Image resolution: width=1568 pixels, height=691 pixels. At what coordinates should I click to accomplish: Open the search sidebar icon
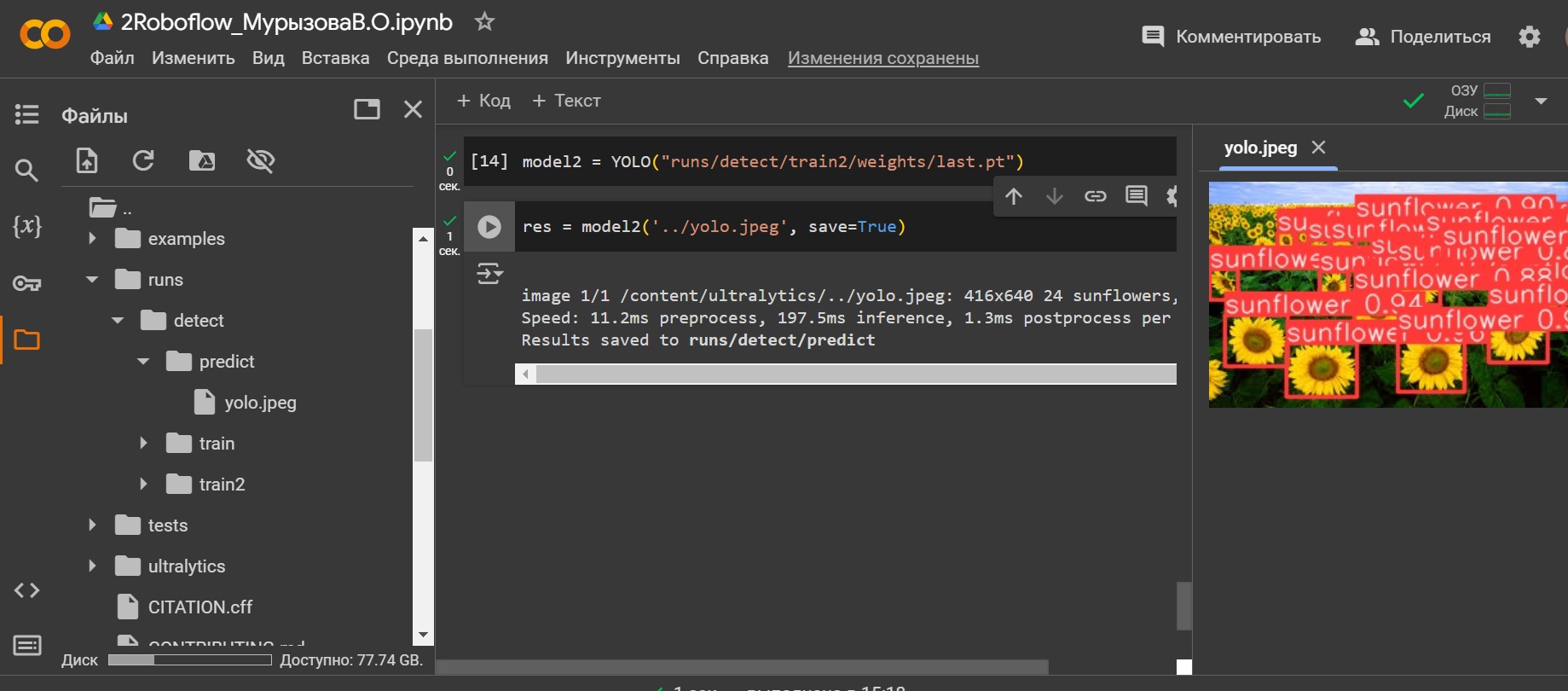[26, 171]
